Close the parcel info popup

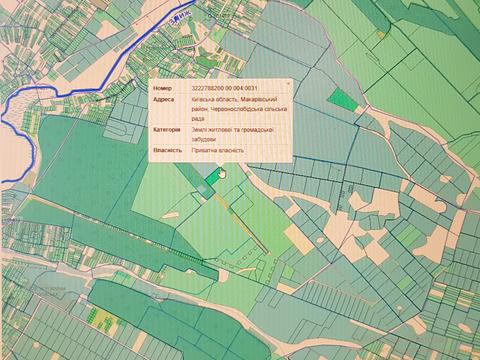tap(288, 84)
